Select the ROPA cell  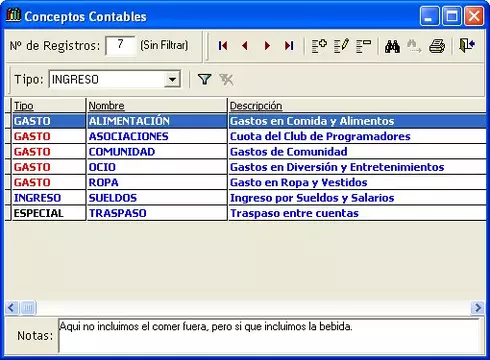[x=157, y=182]
